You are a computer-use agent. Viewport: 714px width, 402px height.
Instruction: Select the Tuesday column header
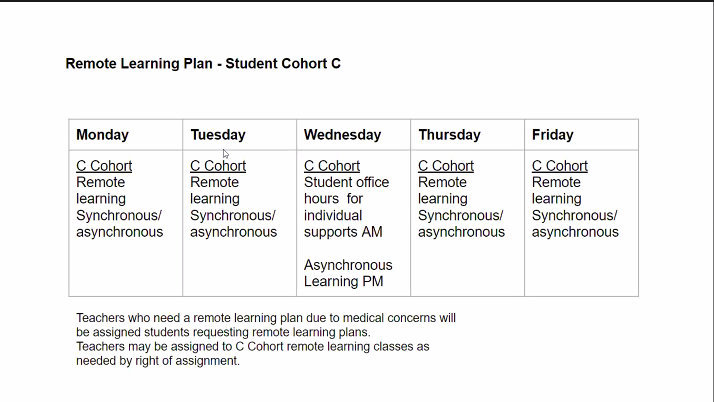click(x=218, y=135)
